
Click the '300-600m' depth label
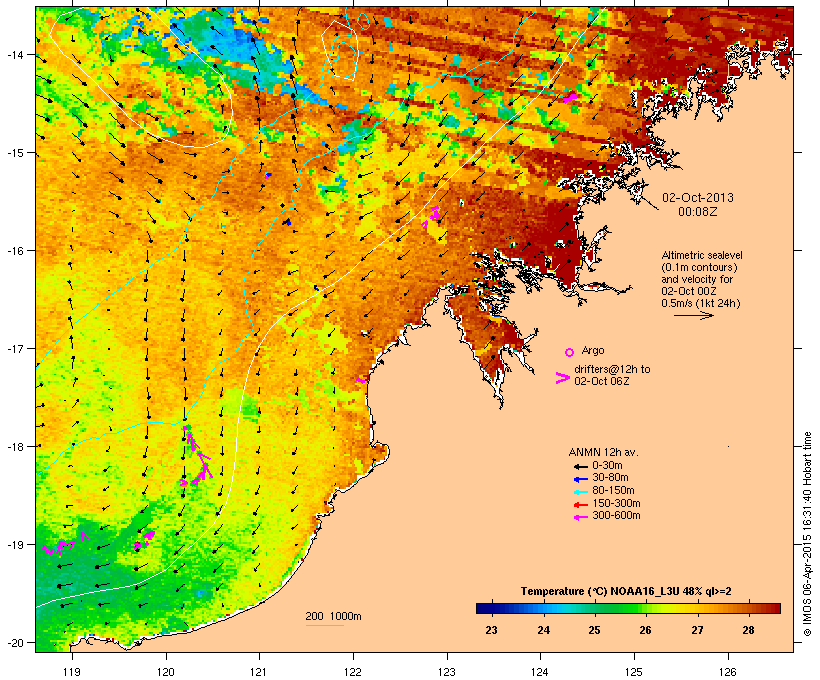coord(616,516)
